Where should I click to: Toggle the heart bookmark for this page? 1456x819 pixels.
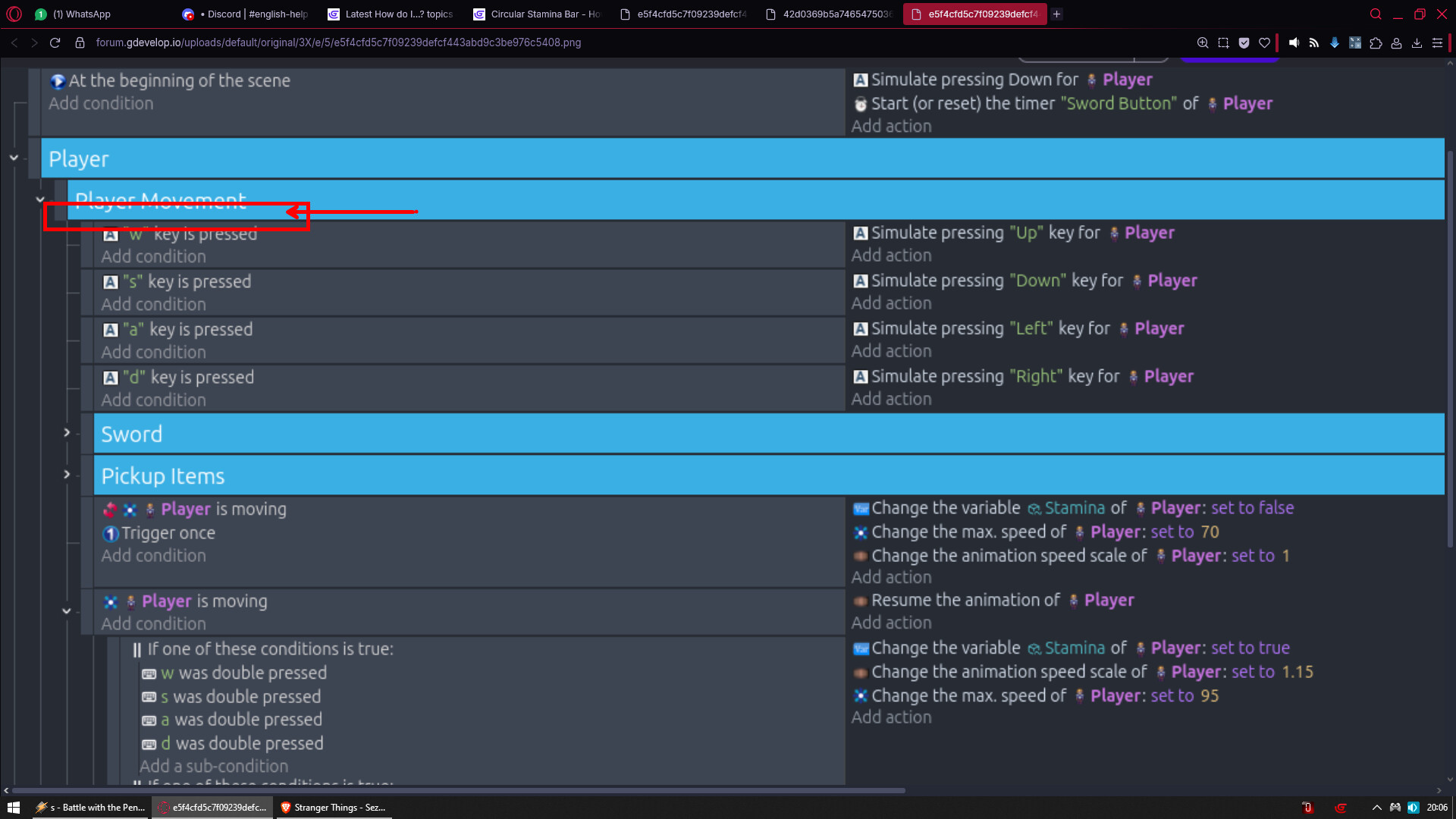click(x=1264, y=43)
